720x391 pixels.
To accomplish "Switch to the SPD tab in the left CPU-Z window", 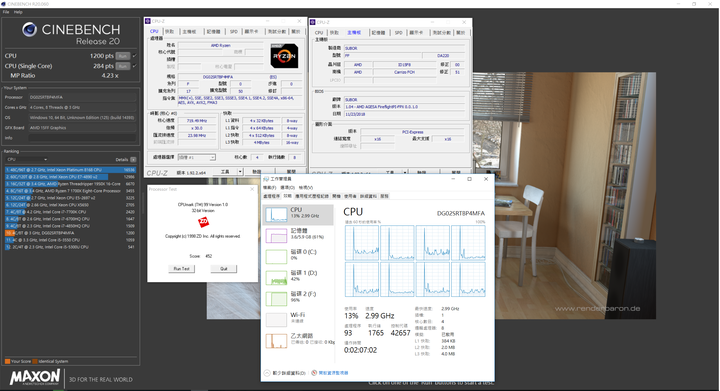I will (234, 32).
